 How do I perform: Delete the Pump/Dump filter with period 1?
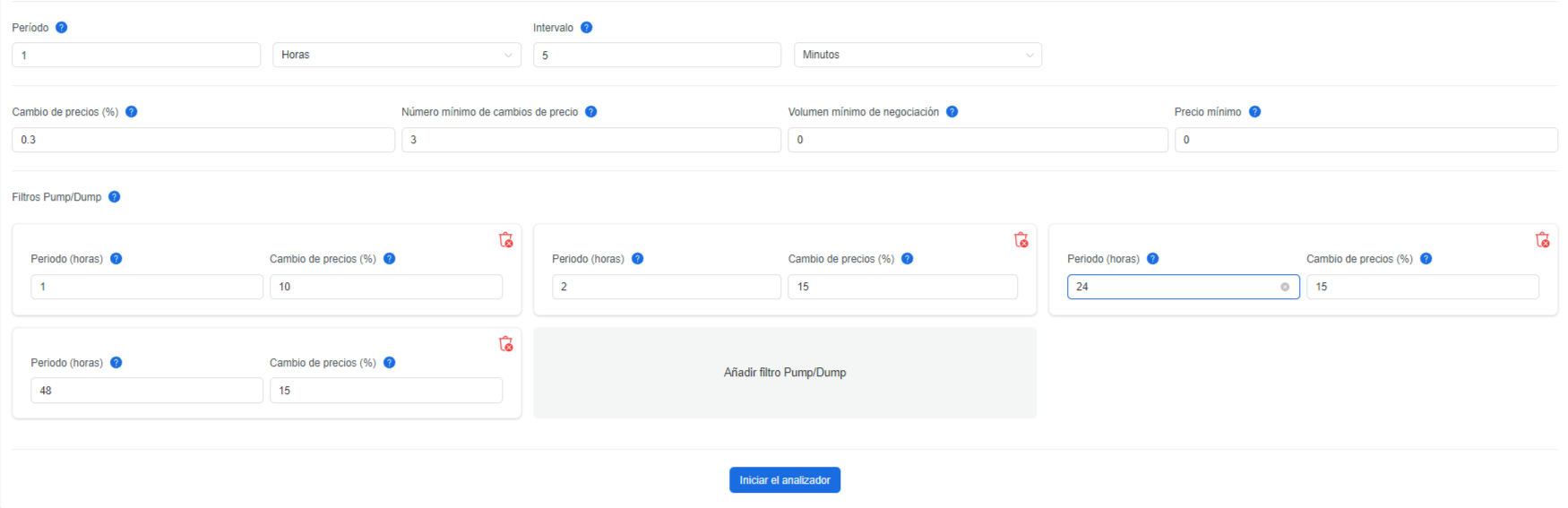506,239
